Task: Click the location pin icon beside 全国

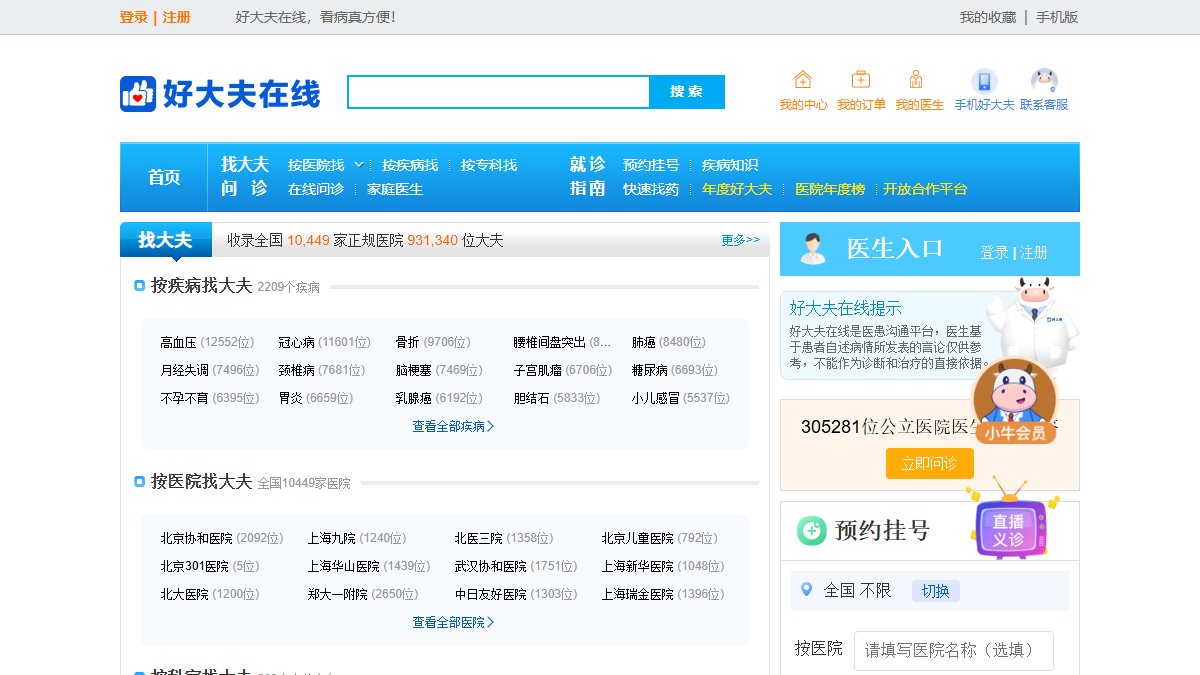Action: 807,590
